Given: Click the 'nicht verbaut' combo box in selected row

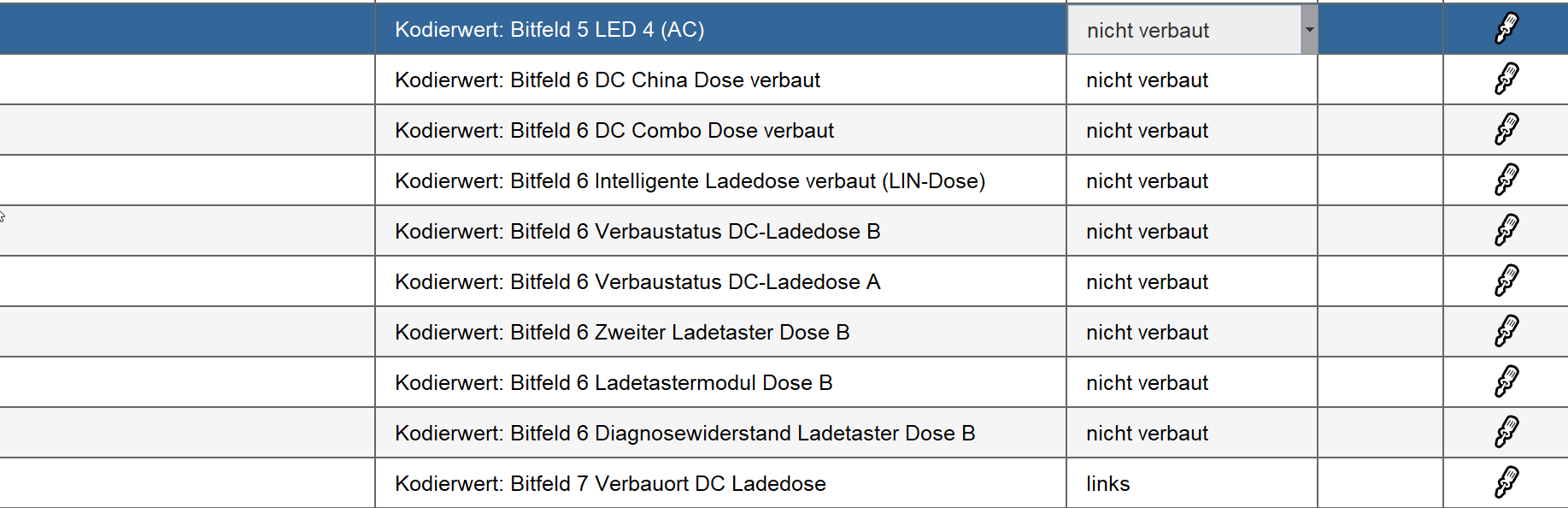Looking at the screenshot, I should 1183,30.
